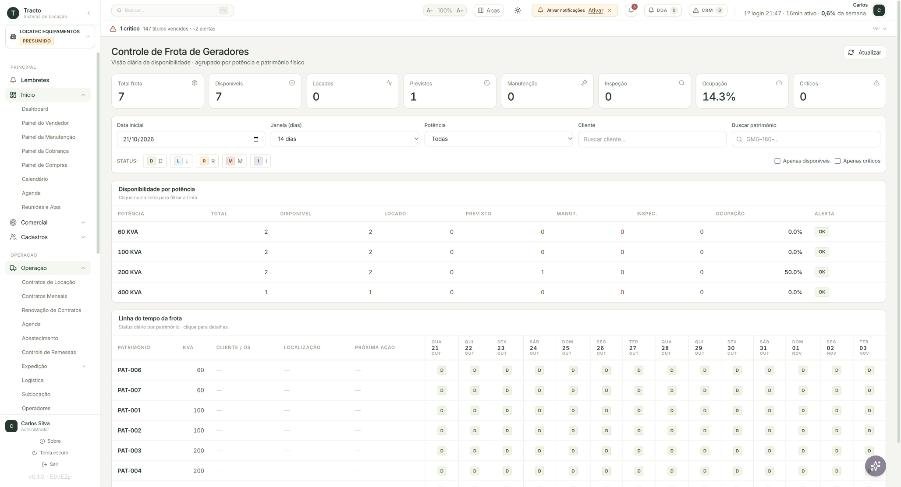Viewport: 901px width, 487px height.
Task: Click the Ativar notifications link
Action: pyautogui.click(x=595, y=10)
